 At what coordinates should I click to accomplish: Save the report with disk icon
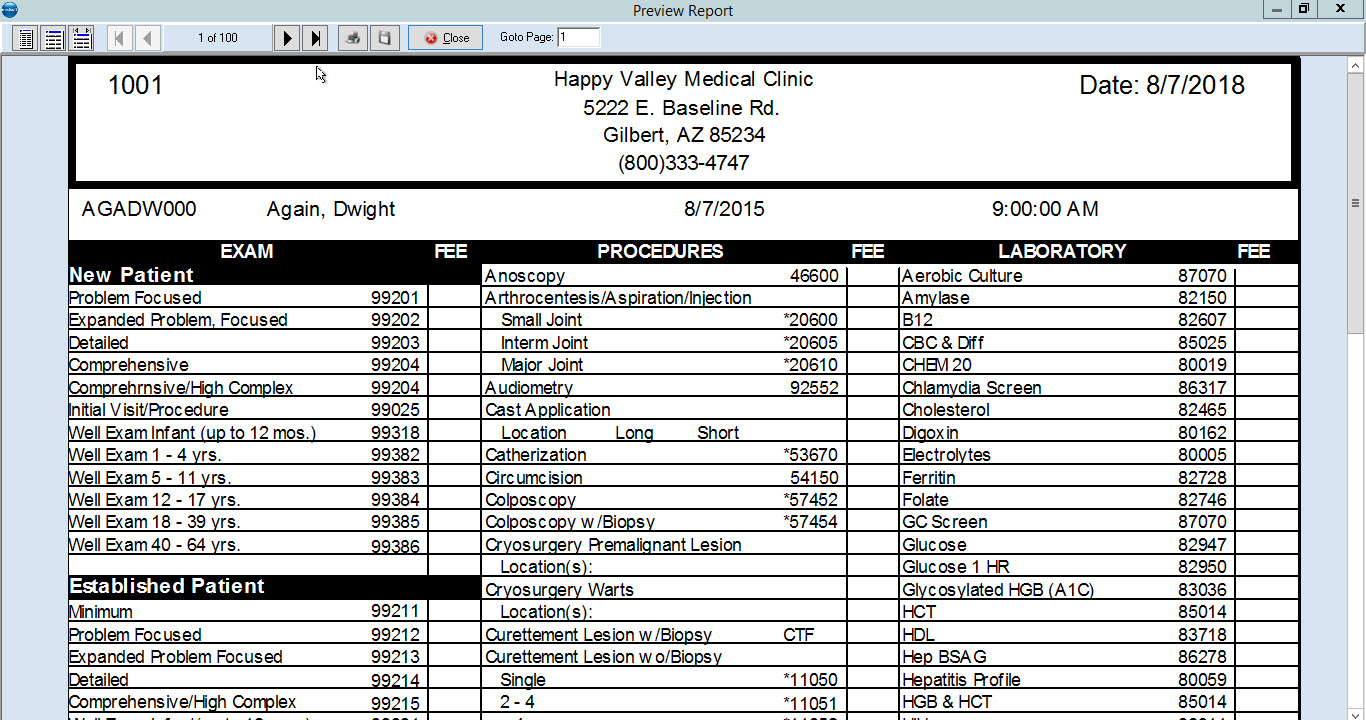[383, 38]
